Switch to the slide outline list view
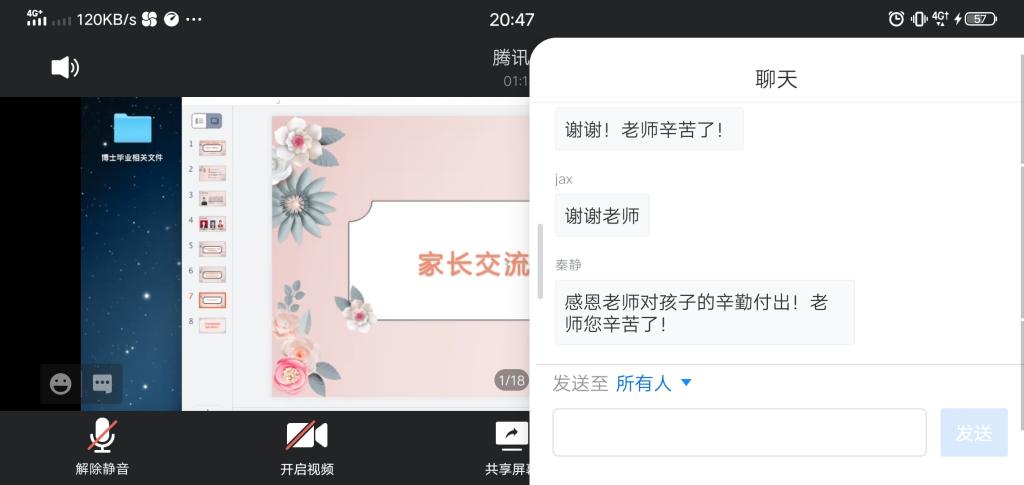 click(200, 121)
